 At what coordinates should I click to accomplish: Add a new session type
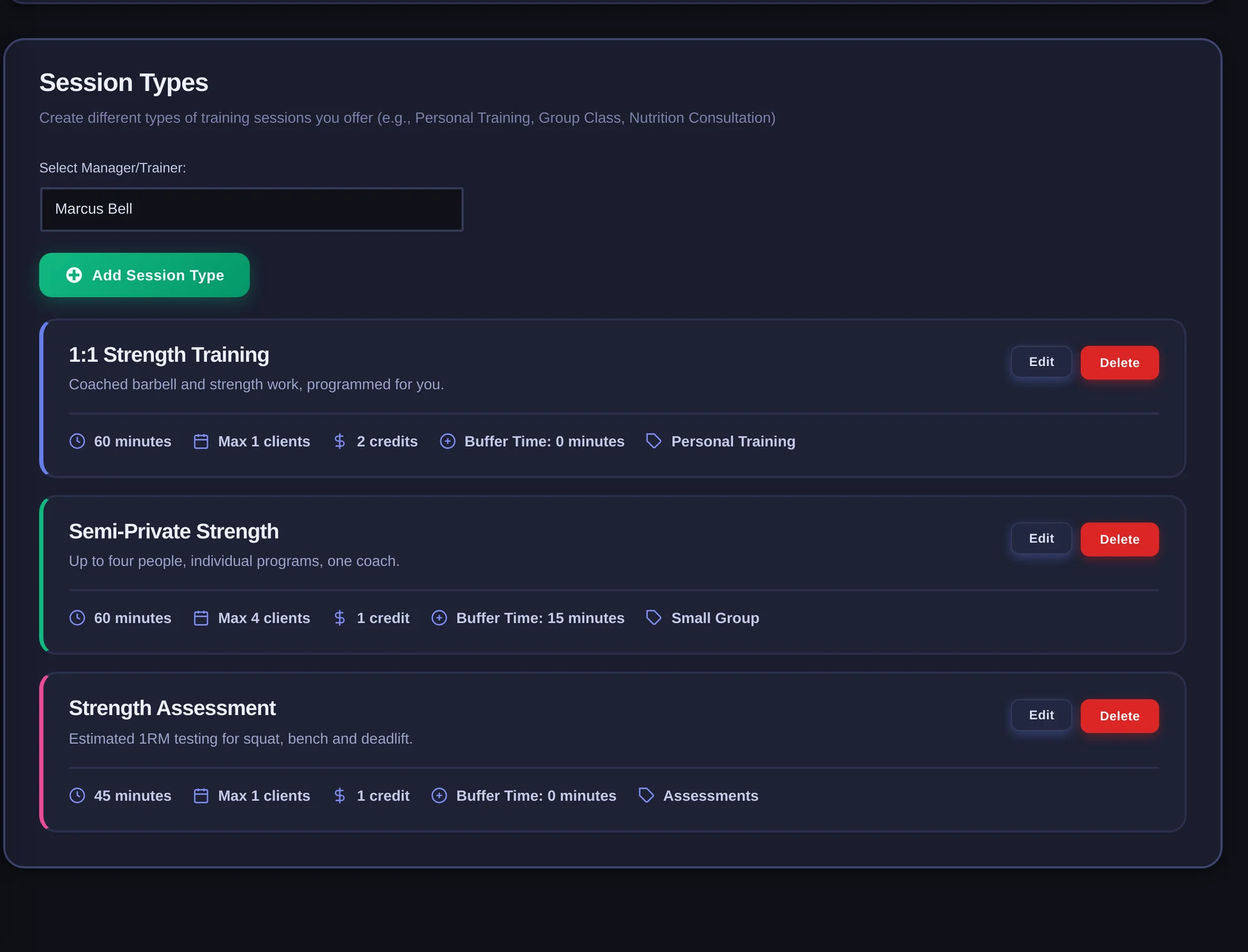pos(144,275)
